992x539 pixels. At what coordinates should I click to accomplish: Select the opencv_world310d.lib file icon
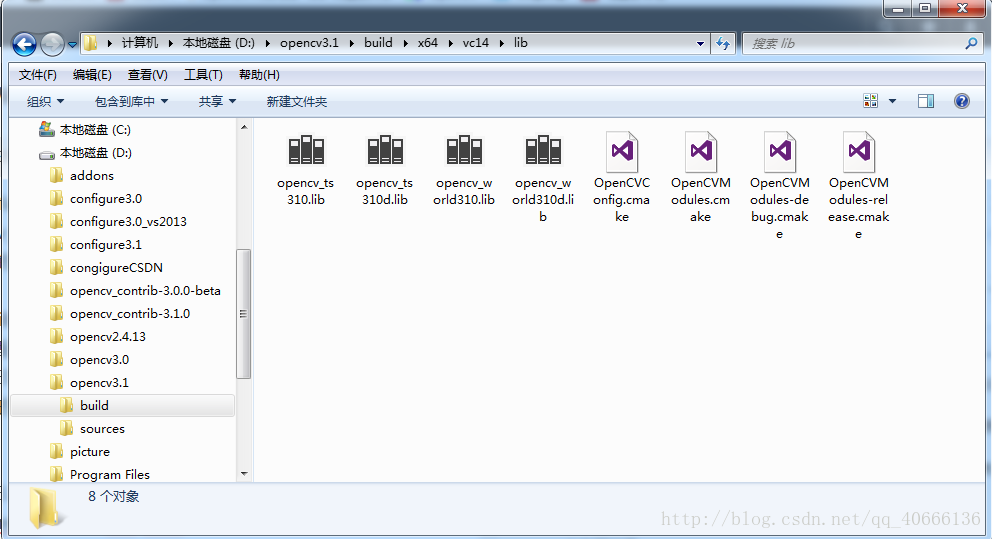coord(543,151)
